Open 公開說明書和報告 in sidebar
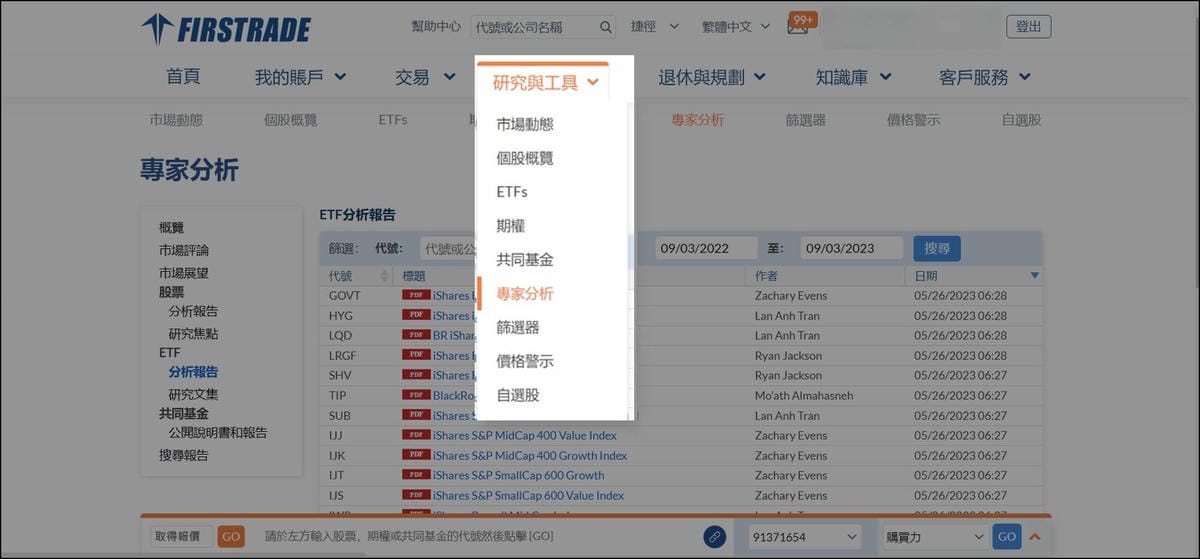 click(218, 433)
